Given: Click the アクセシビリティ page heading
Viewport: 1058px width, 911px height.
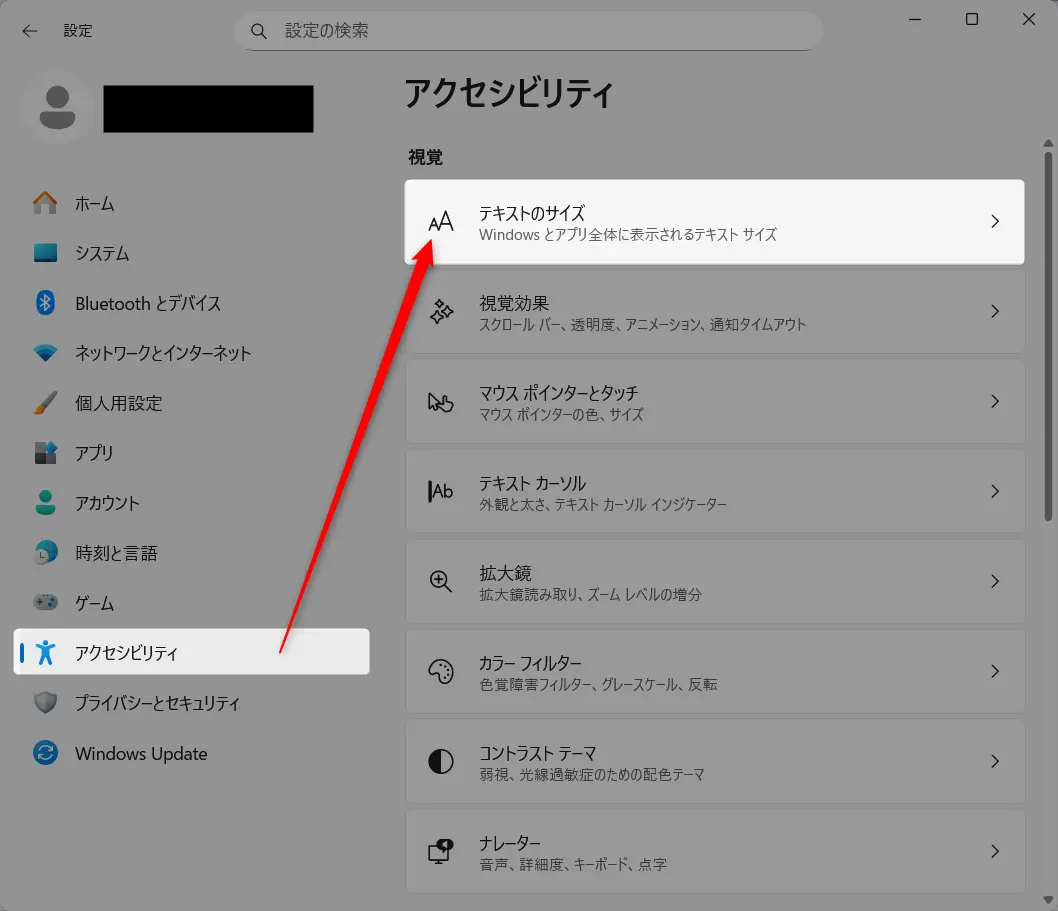Looking at the screenshot, I should click(509, 93).
